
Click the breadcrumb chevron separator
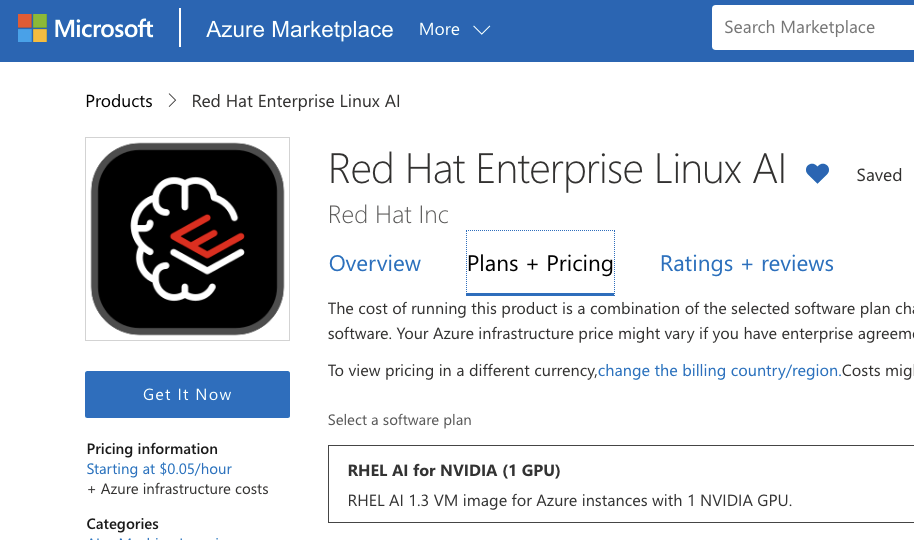(172, 101)
